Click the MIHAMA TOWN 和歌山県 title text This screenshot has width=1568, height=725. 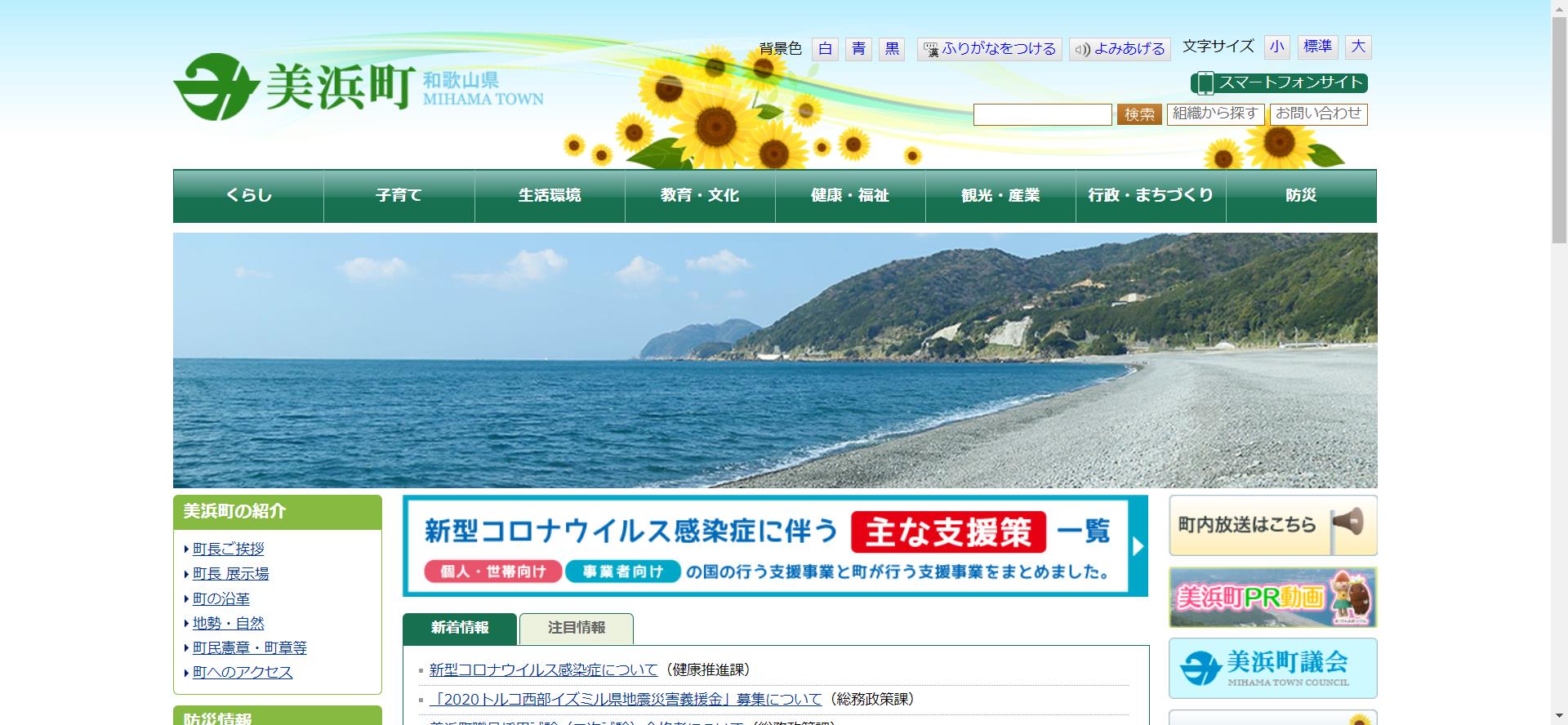(483, 90)
